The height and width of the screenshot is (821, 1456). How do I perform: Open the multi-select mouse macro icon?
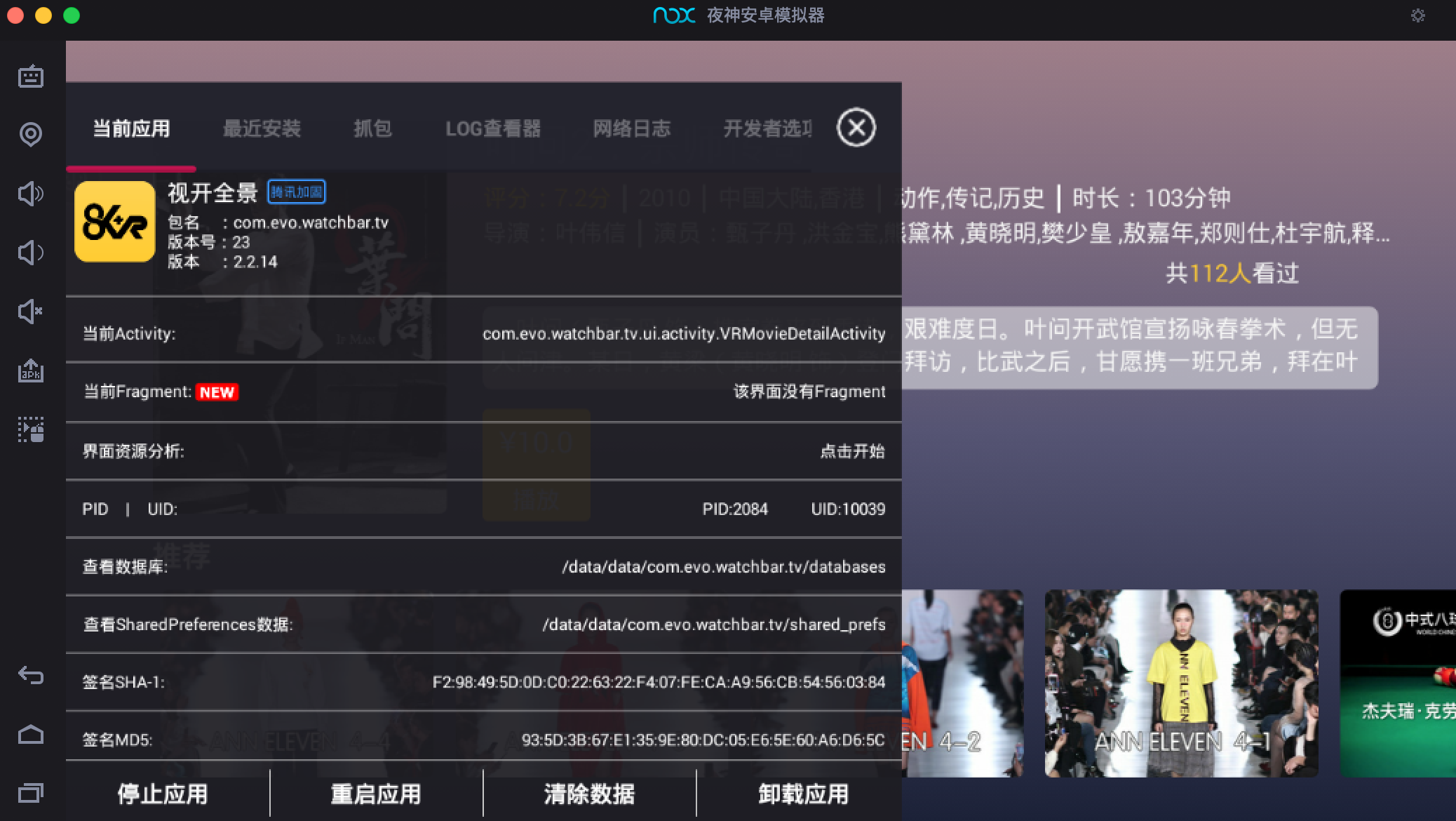coord(30,429)
